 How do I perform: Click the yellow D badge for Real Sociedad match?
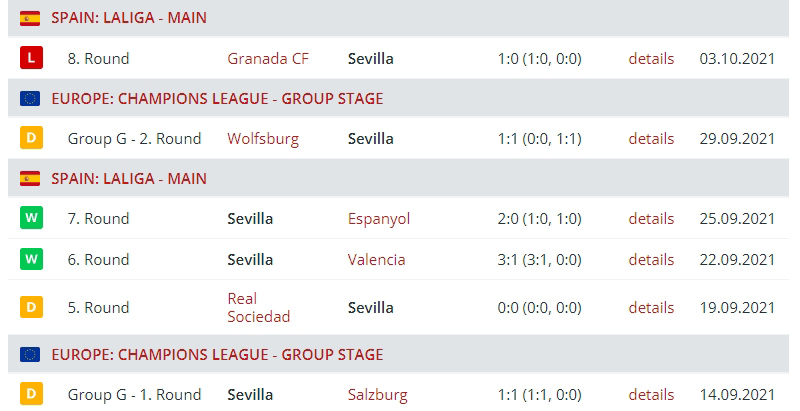coord(31,307)
